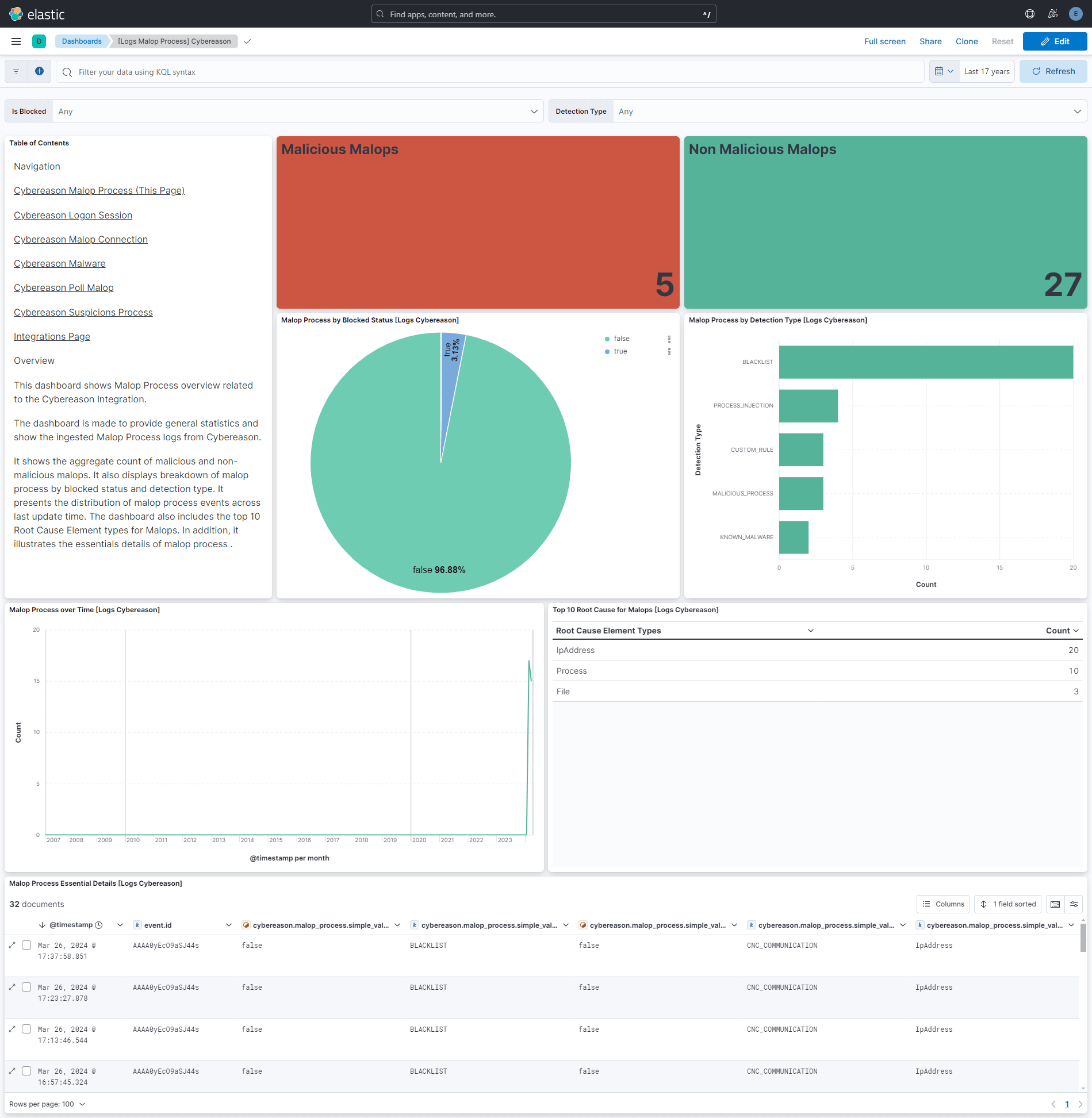Click inside the KQL filter search field
The image size is (1092, 1118).
coord(345,71)
